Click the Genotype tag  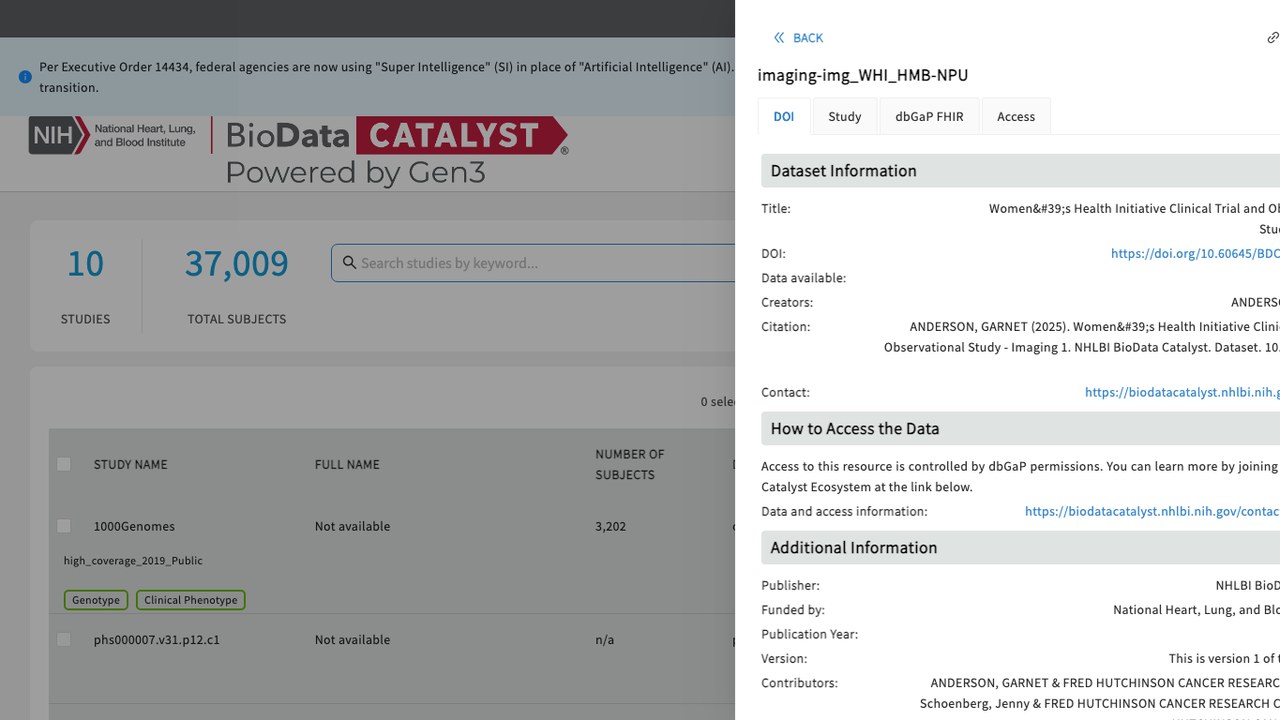[96, 600]
